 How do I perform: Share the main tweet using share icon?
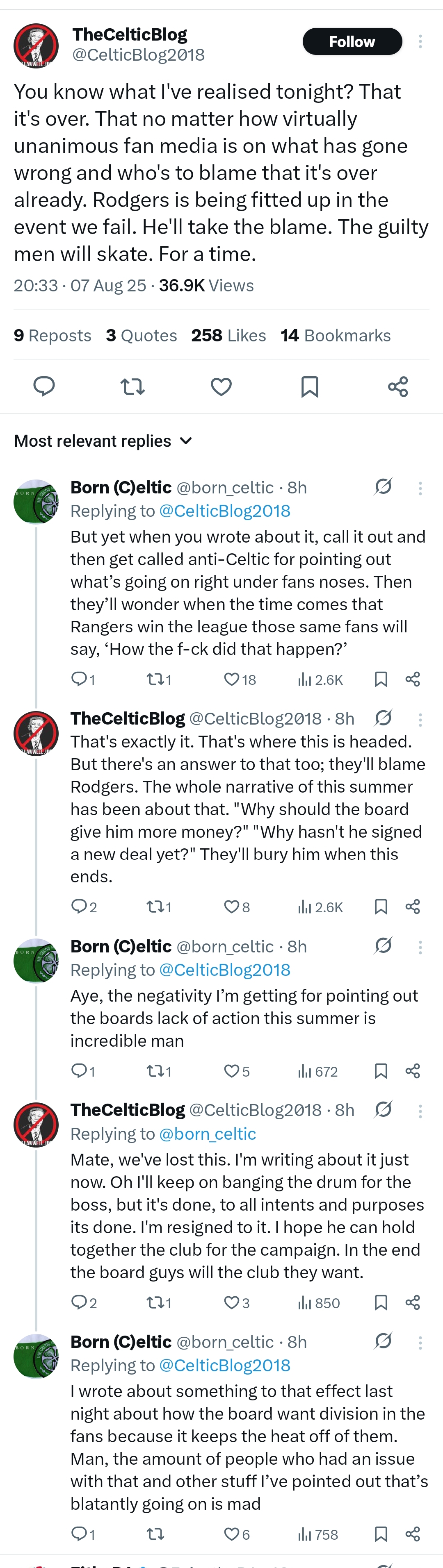398,386
